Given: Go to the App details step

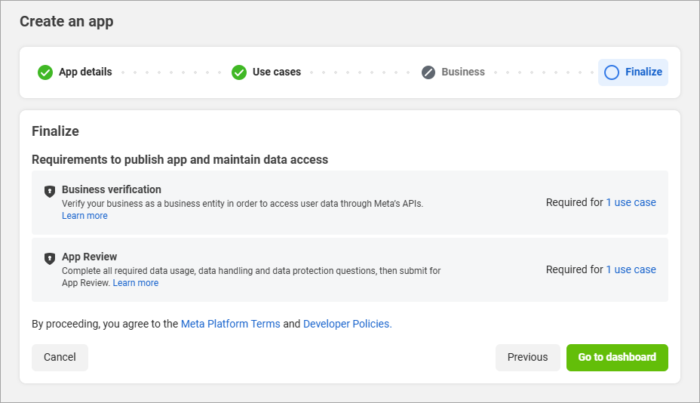Looking at the screenshot, I should point(75,72).
